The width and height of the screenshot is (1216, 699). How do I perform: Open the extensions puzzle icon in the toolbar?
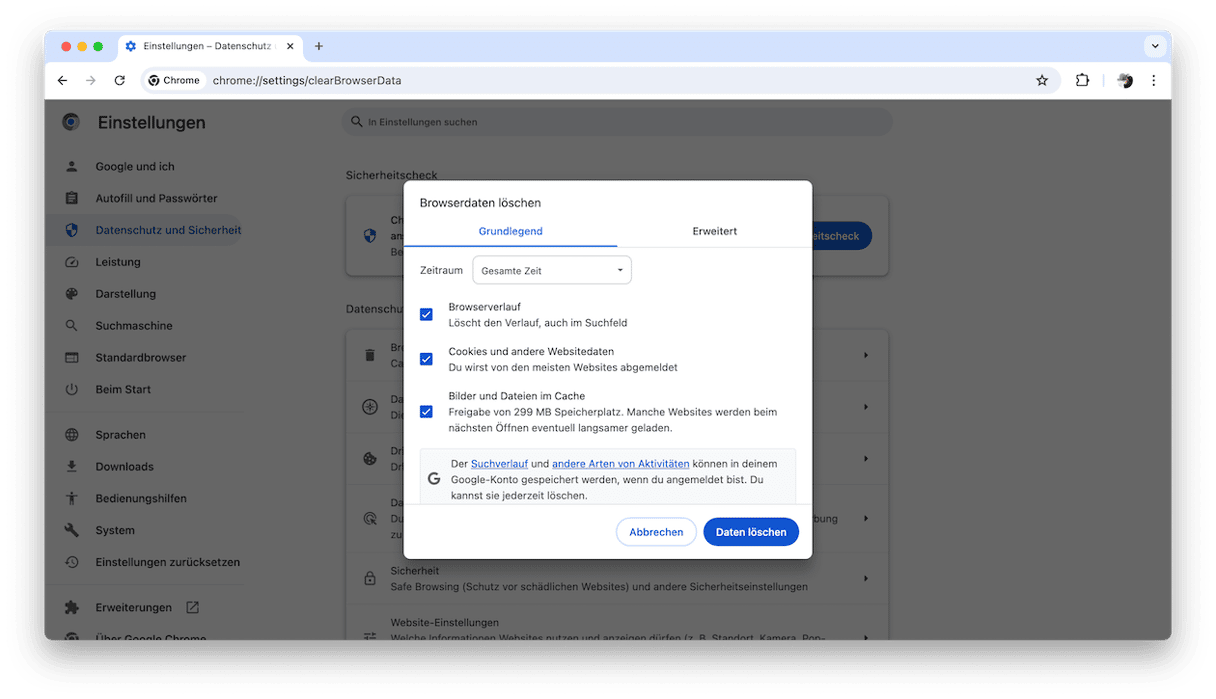click(x=1082, y=81)
